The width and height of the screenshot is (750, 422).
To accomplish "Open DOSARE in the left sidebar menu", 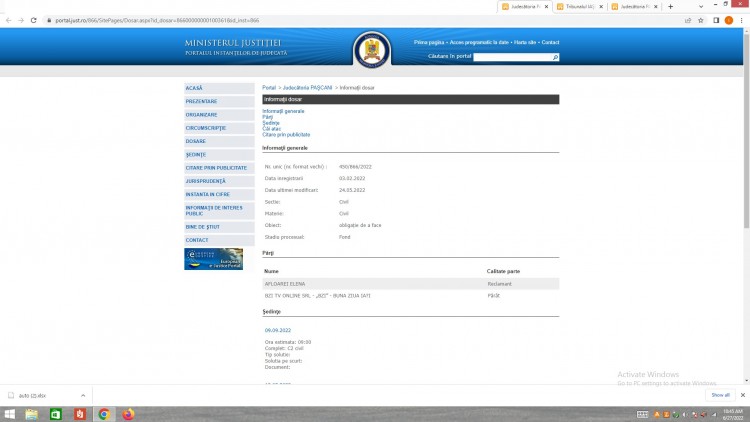I will click(195, 141).
